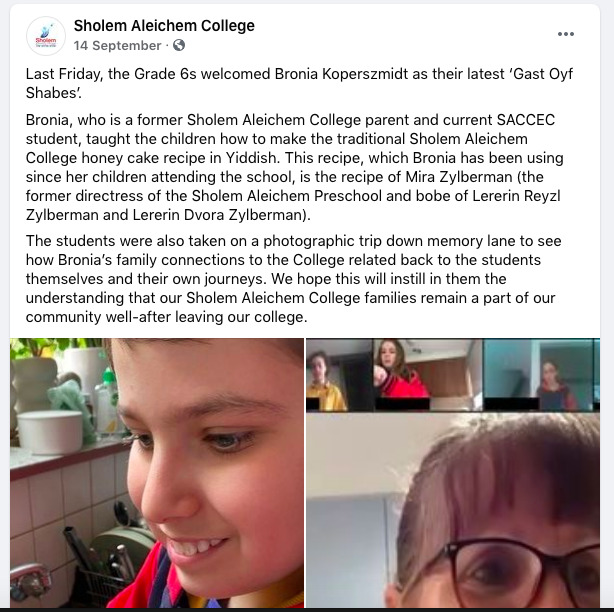Click the video tile of student in yellow

point(339,375)
